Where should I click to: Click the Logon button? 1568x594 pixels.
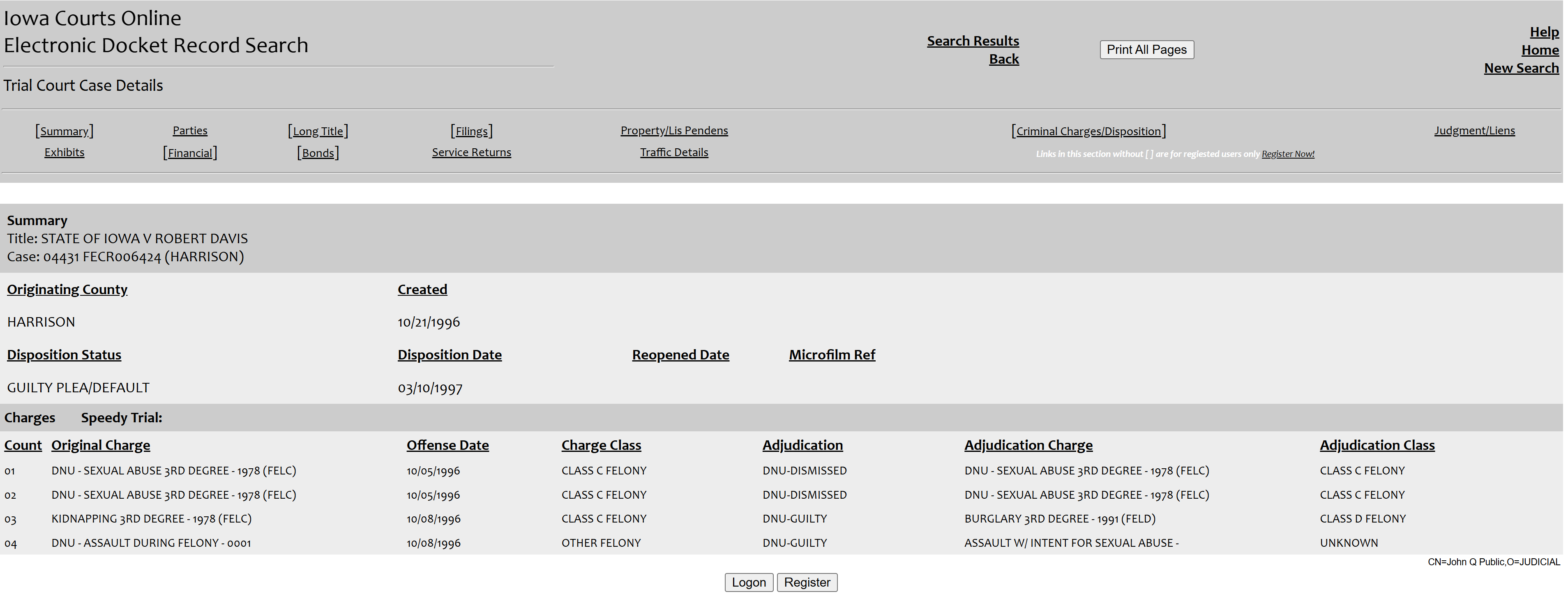point(749,582)
